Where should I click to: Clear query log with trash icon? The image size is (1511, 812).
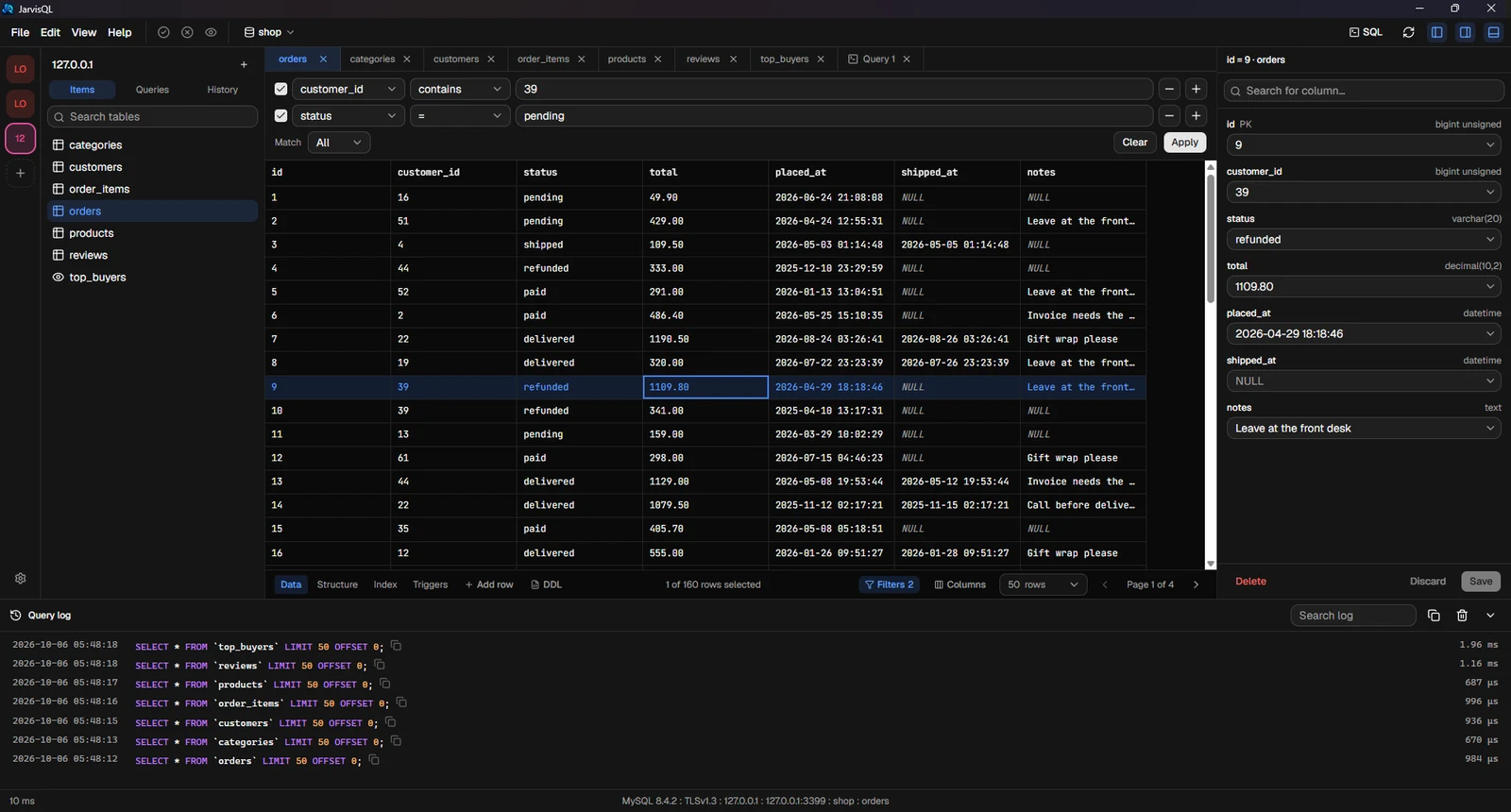tap(1462, 616)
